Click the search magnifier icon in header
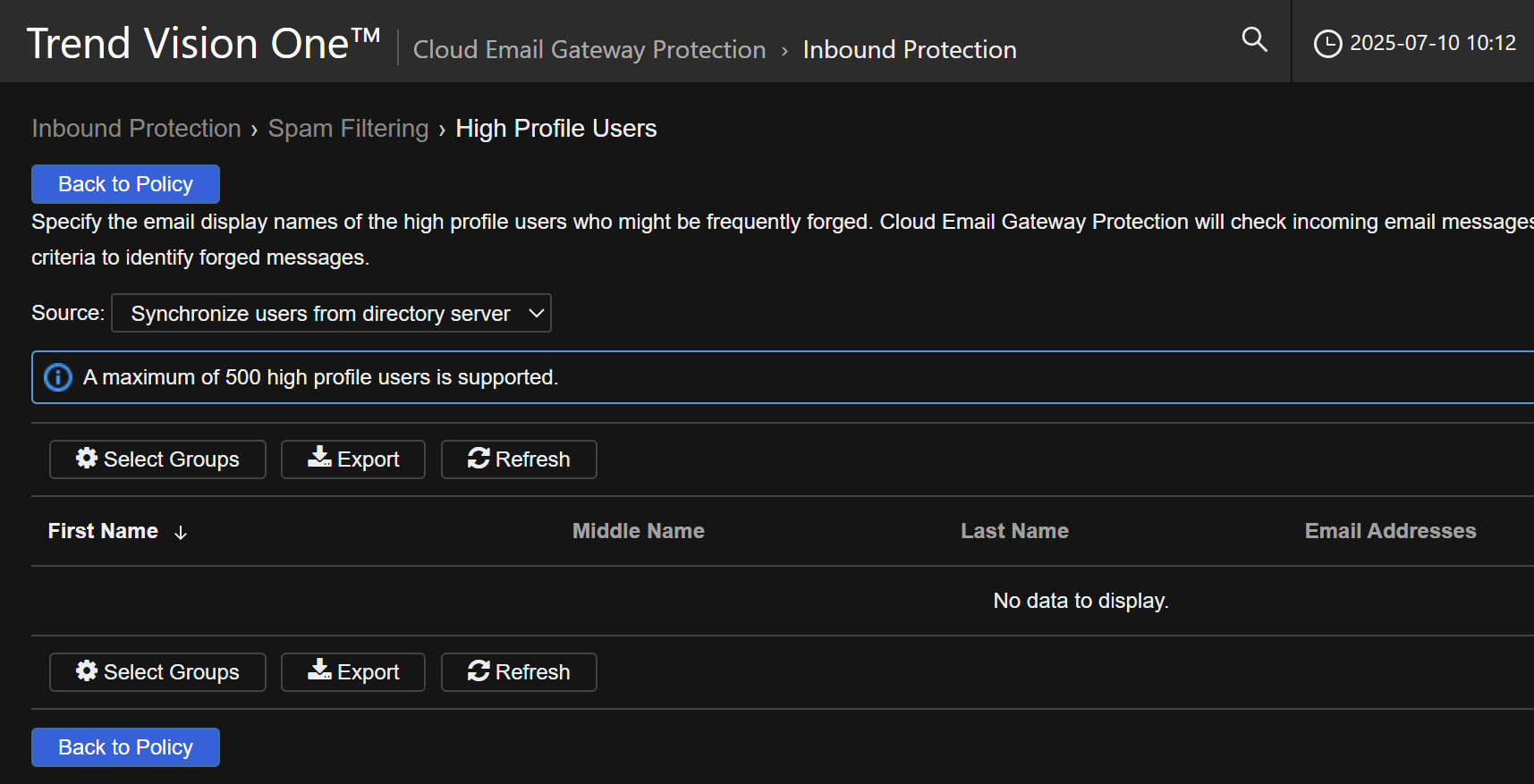This screenshot has width=1534, height=784. tap(1254, 39)
